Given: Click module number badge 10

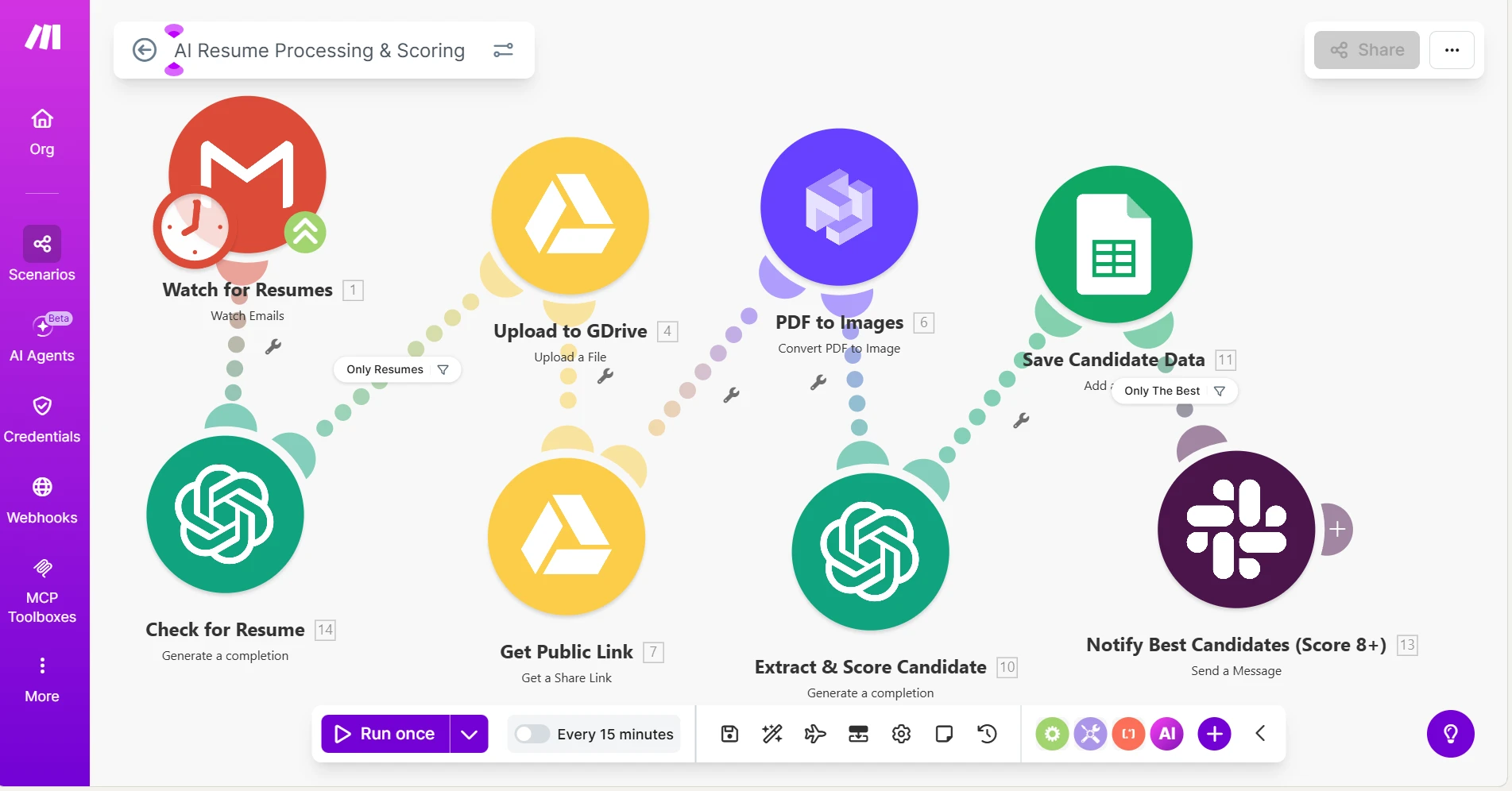Looking at the screenshot, I should [1007, 667].
